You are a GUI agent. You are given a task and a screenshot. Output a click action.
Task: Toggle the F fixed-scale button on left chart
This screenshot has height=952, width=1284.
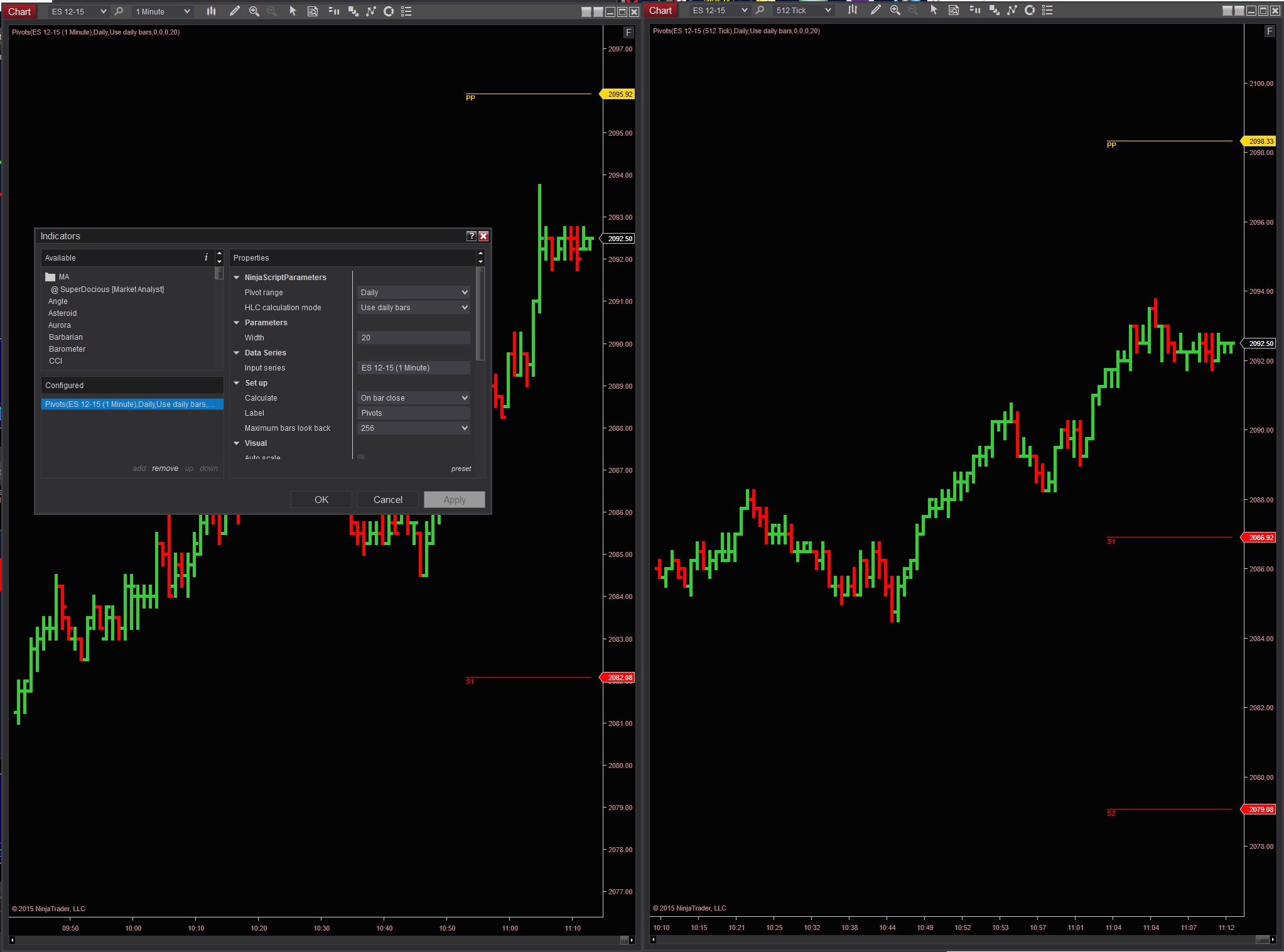[629, 33]
